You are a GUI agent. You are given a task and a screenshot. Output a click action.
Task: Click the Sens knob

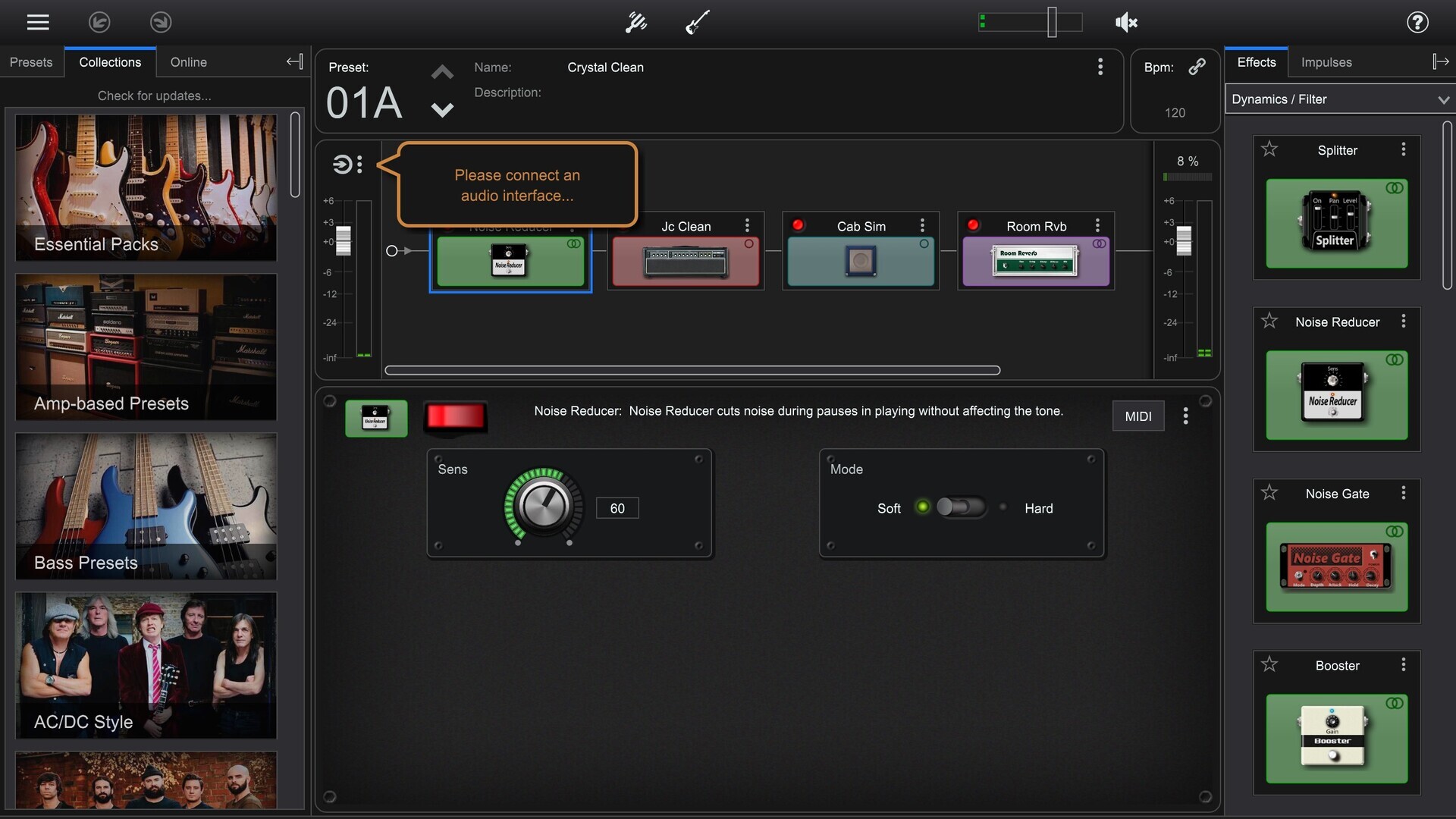pos(544,506)
